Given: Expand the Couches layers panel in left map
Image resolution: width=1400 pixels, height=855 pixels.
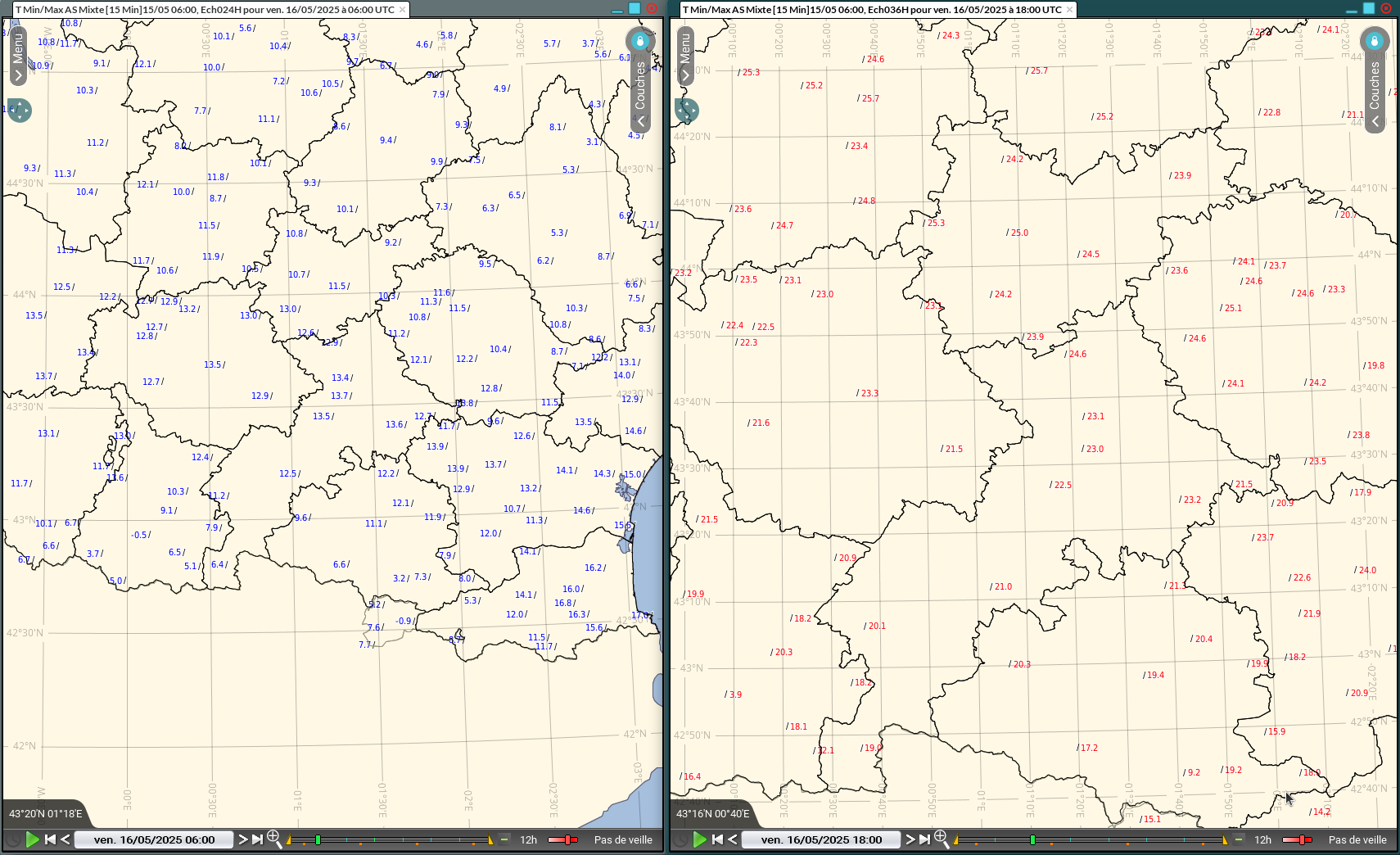Looking at the screenshot, I should pyautogui.click(x=640, y=92).
